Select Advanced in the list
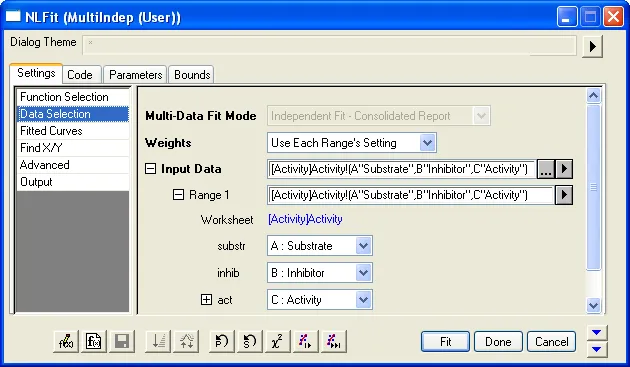The image size is (630, 367). [x=73, y=165]
